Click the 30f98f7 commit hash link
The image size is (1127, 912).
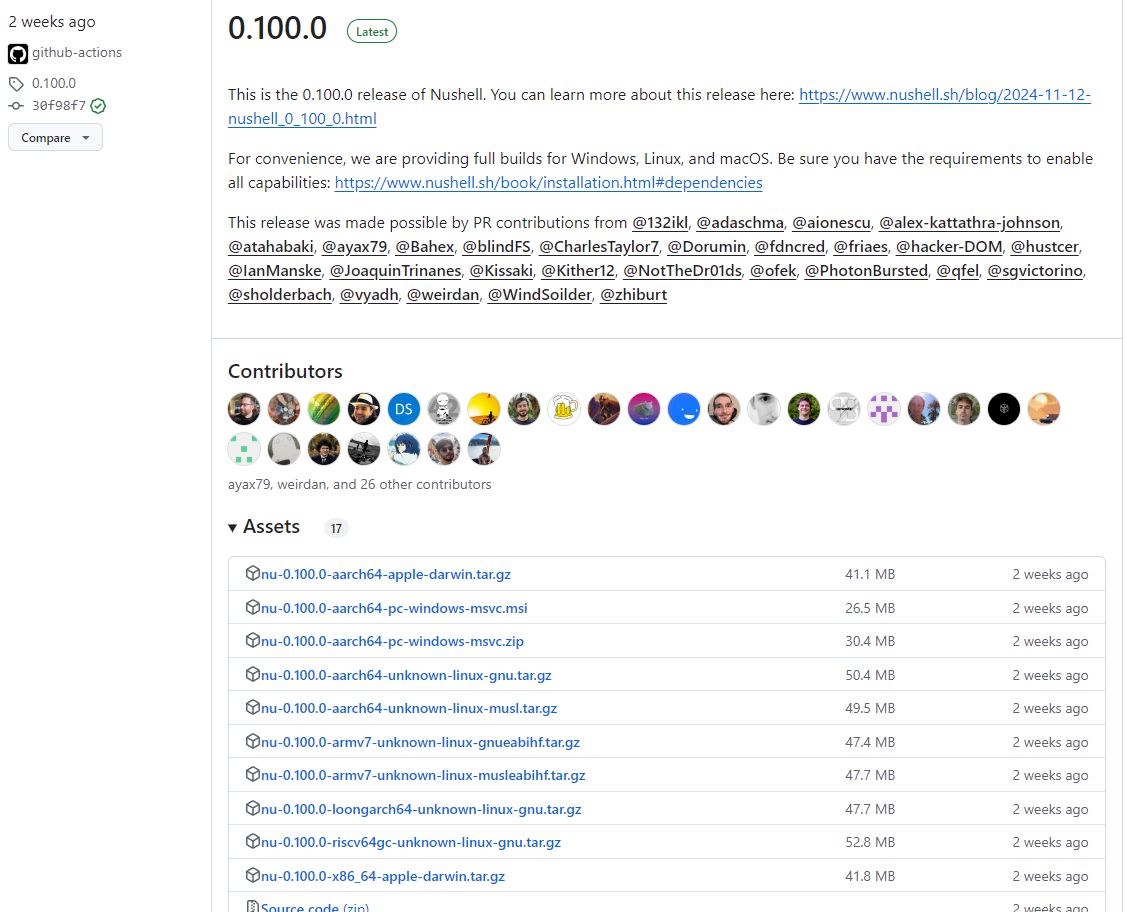pyautogui.click(x=59, y=106)
